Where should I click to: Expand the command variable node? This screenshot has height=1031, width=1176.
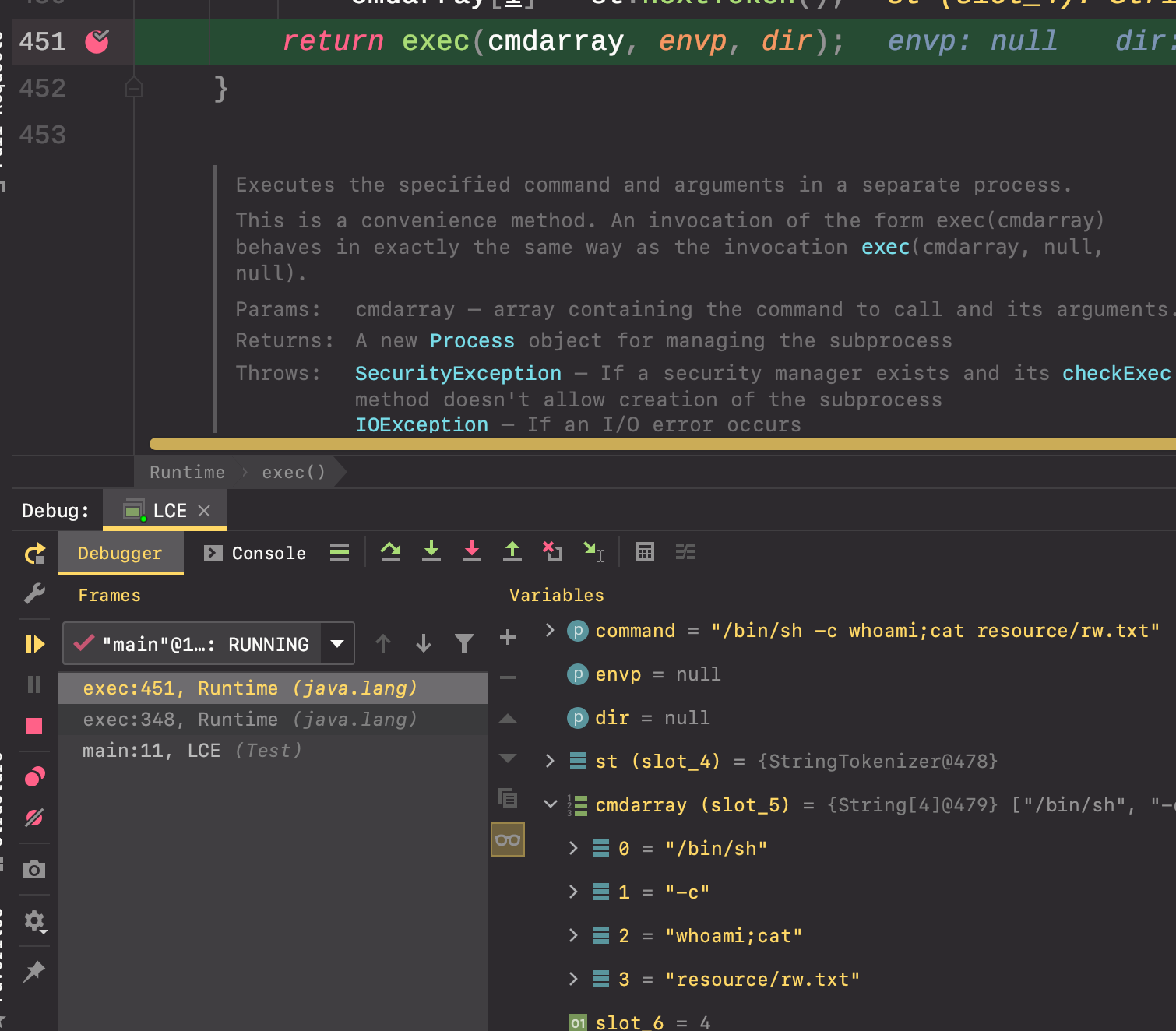click(550, 630)
